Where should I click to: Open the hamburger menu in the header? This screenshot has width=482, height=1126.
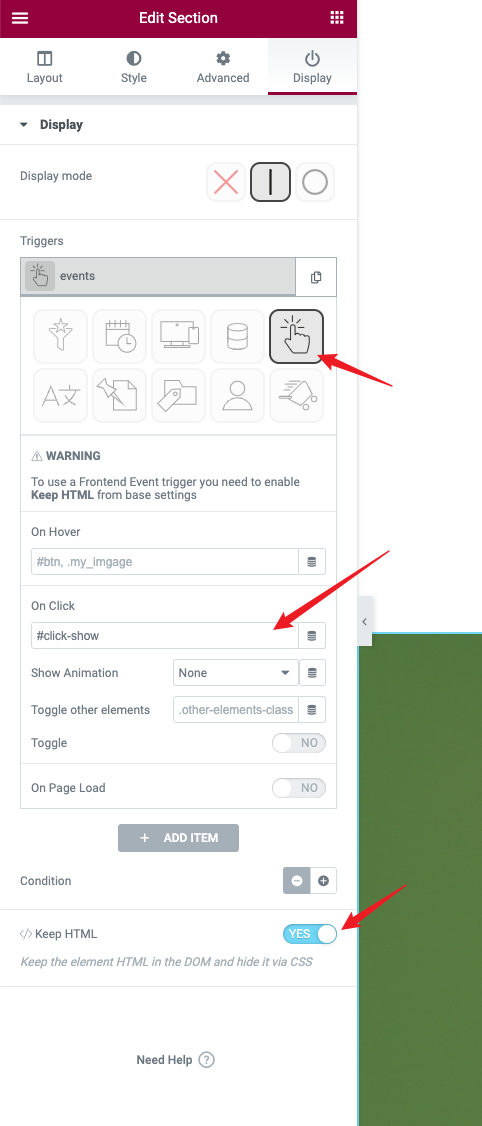click(x=20, y=18)
